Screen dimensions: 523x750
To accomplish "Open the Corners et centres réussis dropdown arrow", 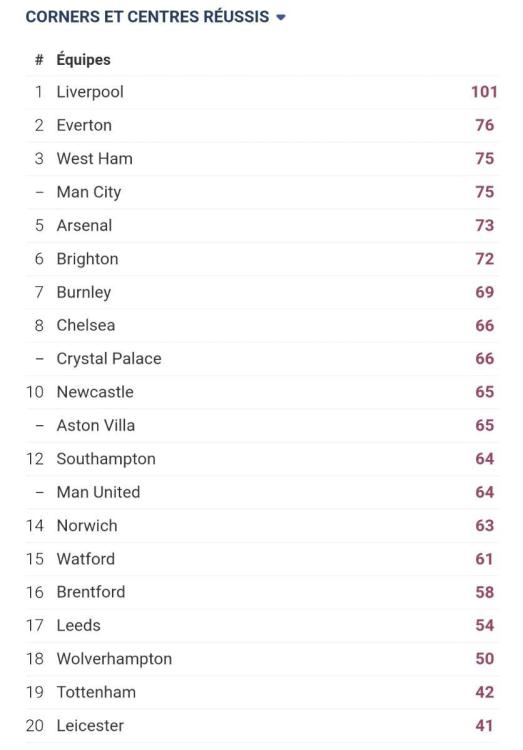I will (281, 17).
